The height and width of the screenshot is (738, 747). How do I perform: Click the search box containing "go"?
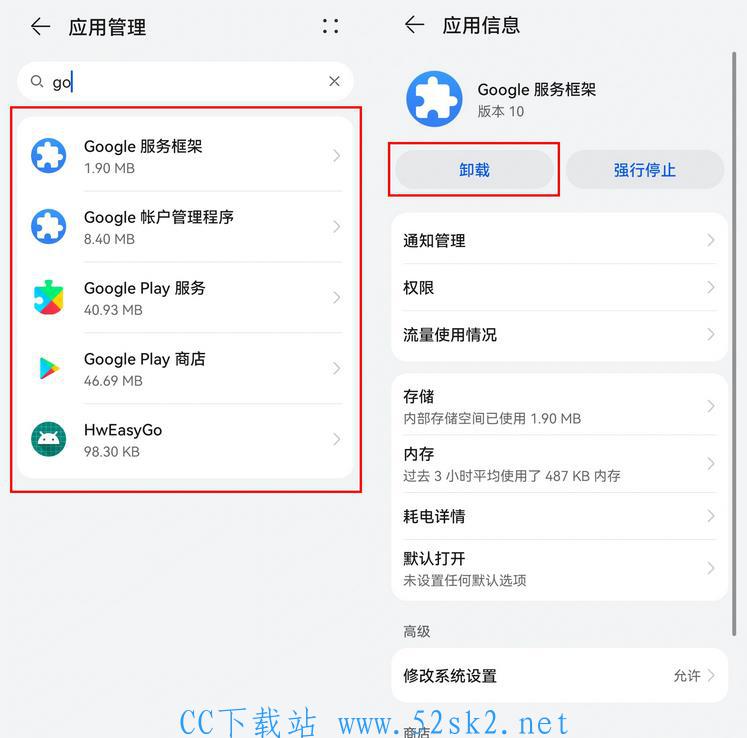185,81
